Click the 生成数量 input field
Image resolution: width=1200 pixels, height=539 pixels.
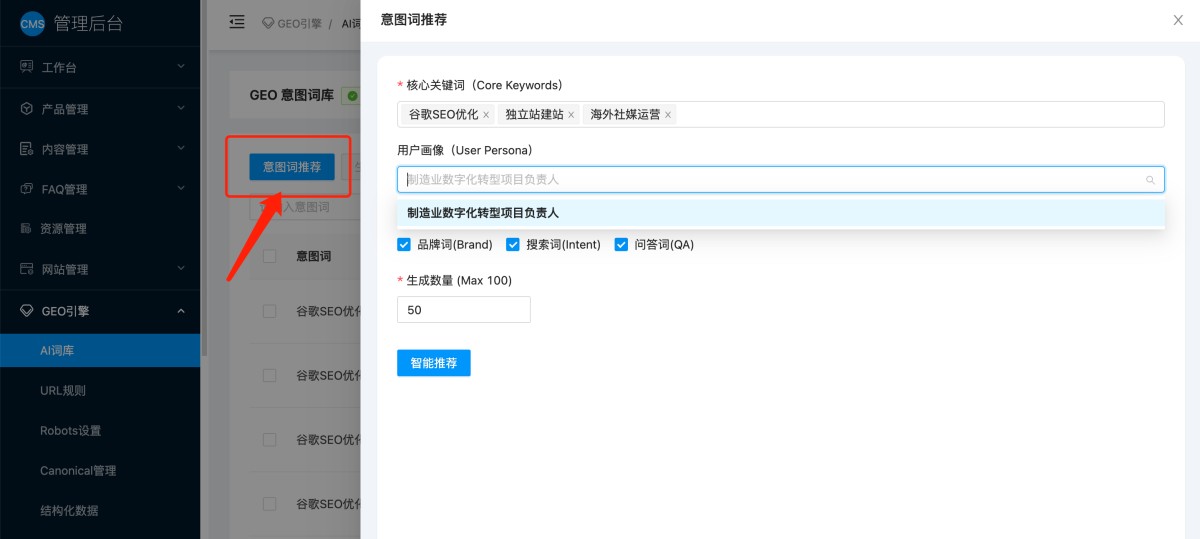pyautogui.click(x=463, y=310)
